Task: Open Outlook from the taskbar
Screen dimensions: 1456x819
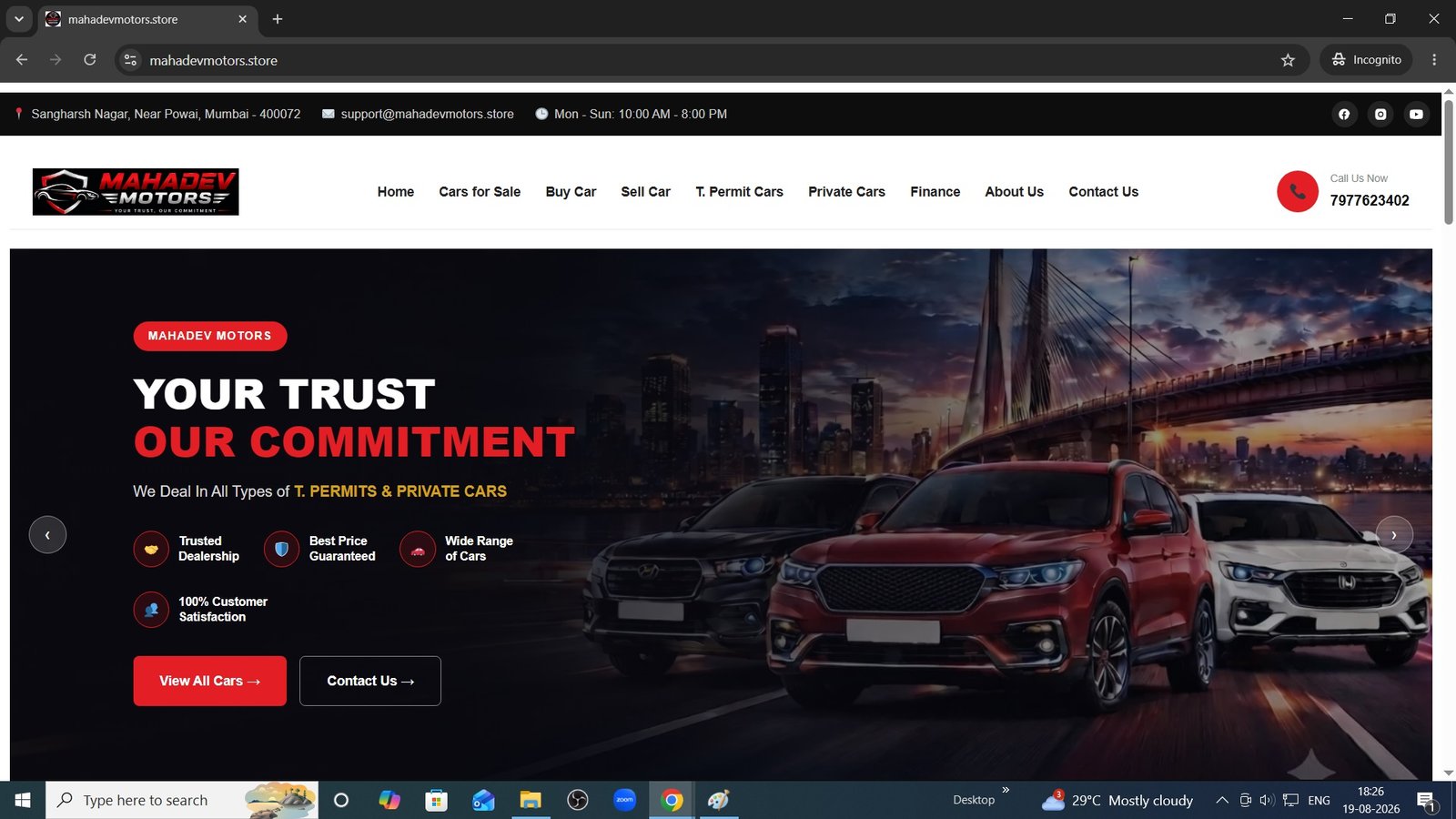Action: pos(483,800)
